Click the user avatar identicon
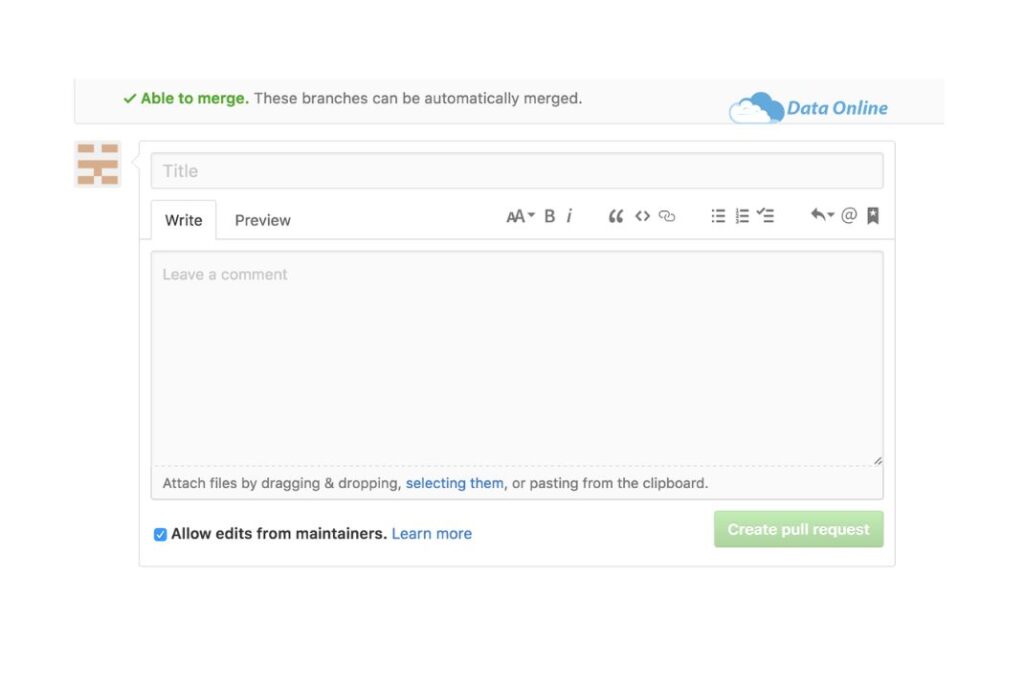Image resolution: width=1024 pixels, height=689 pixels. coord(97,164)
